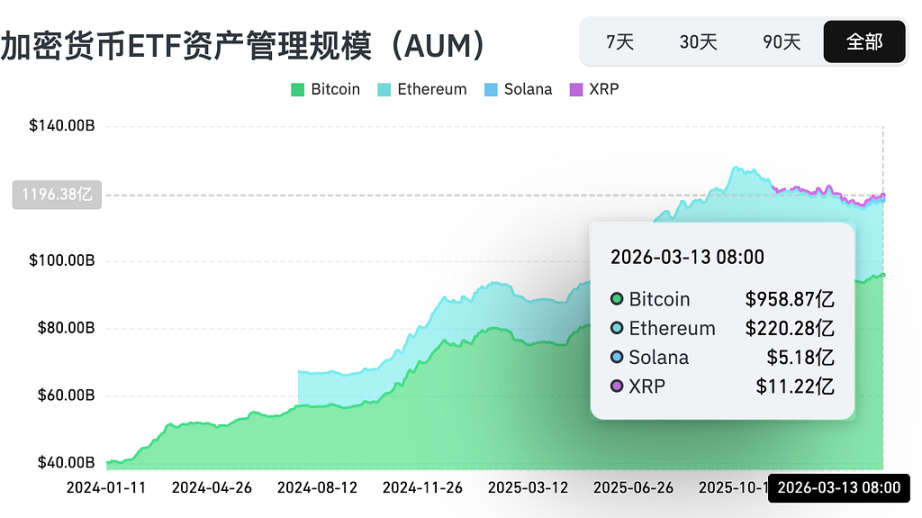
Task: Switch to the 7天 time range tab
Action: click(x=620, y=42)
